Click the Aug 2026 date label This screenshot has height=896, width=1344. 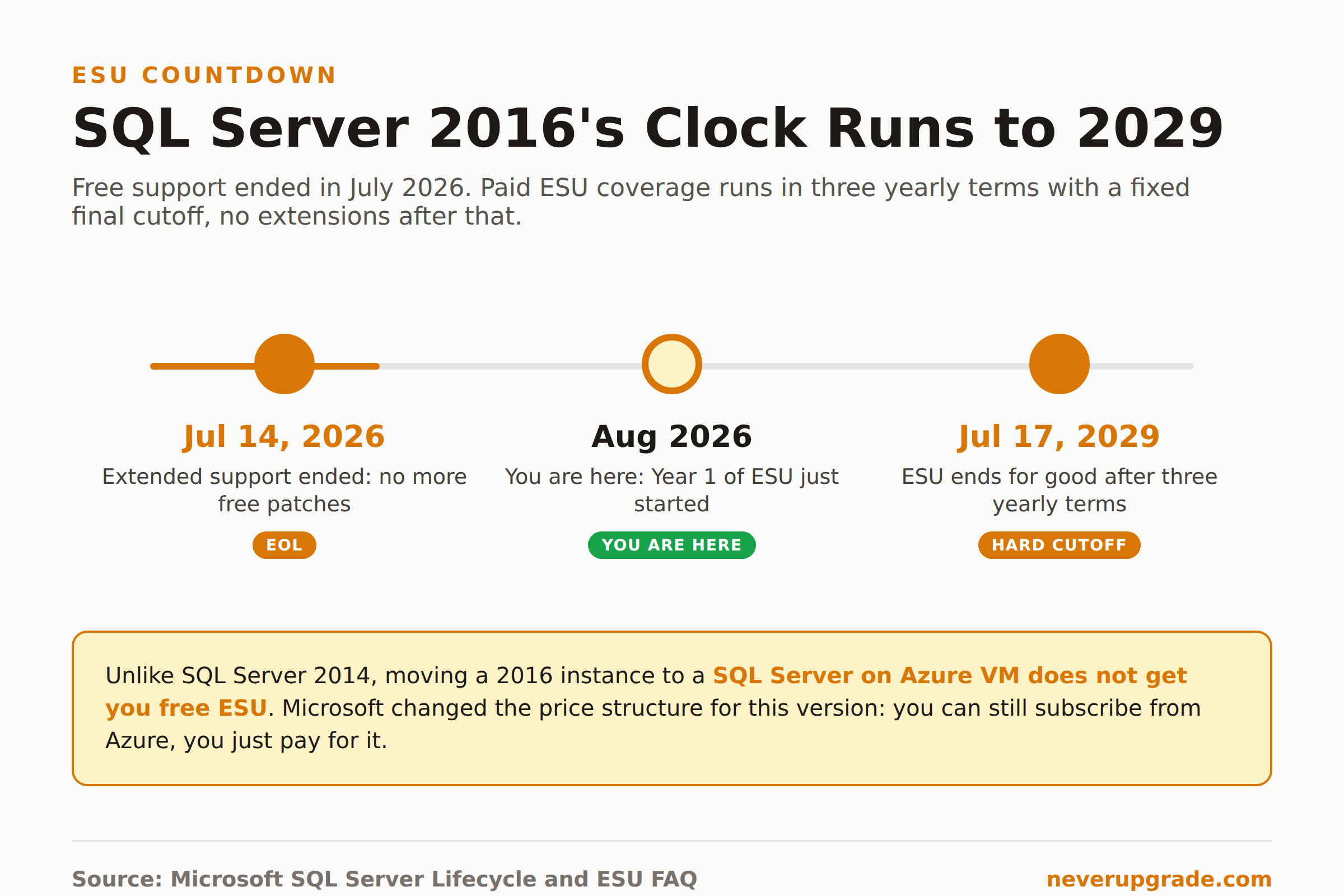[672, 437]
